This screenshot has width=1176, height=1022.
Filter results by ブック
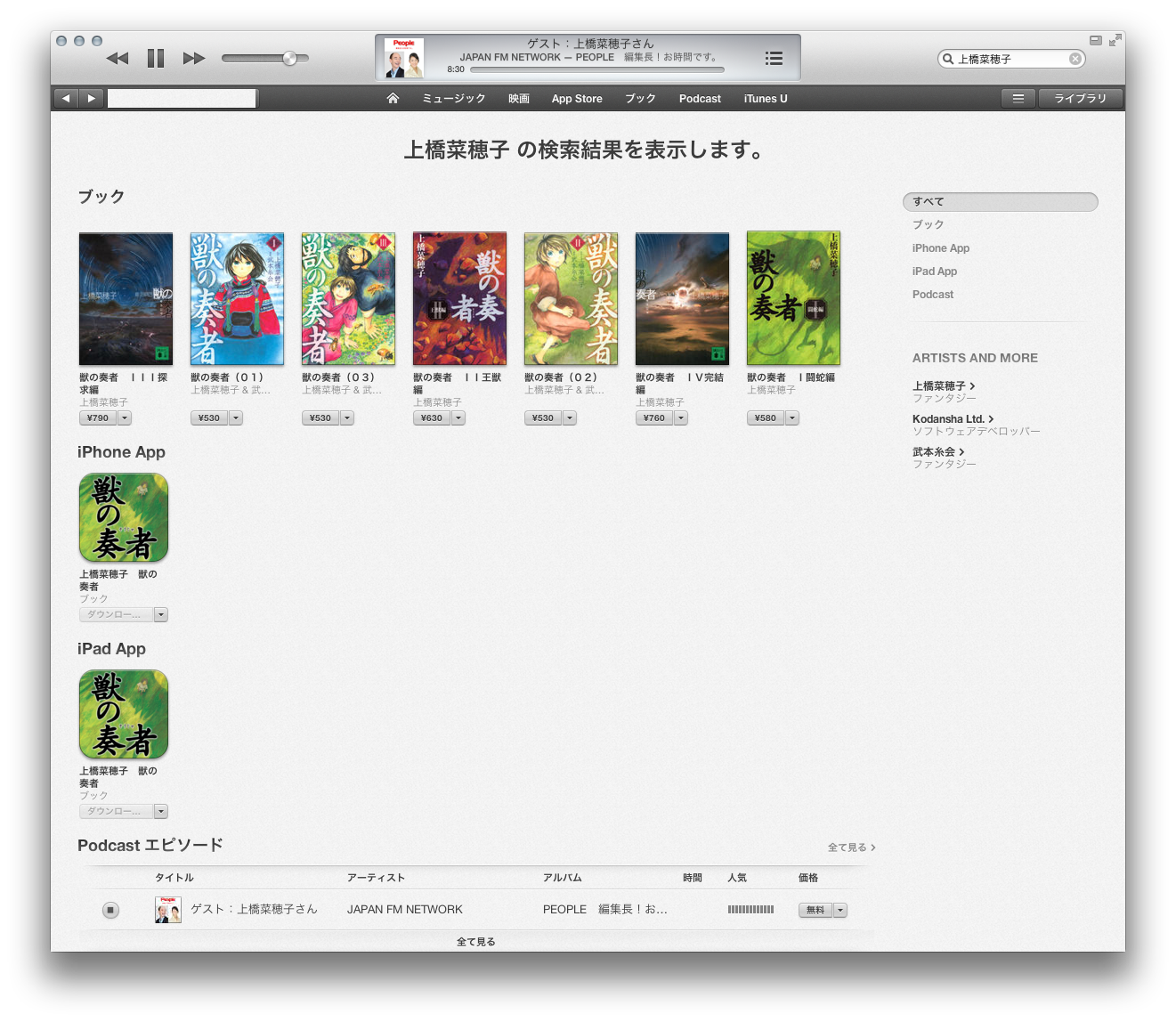coord(928,225)
